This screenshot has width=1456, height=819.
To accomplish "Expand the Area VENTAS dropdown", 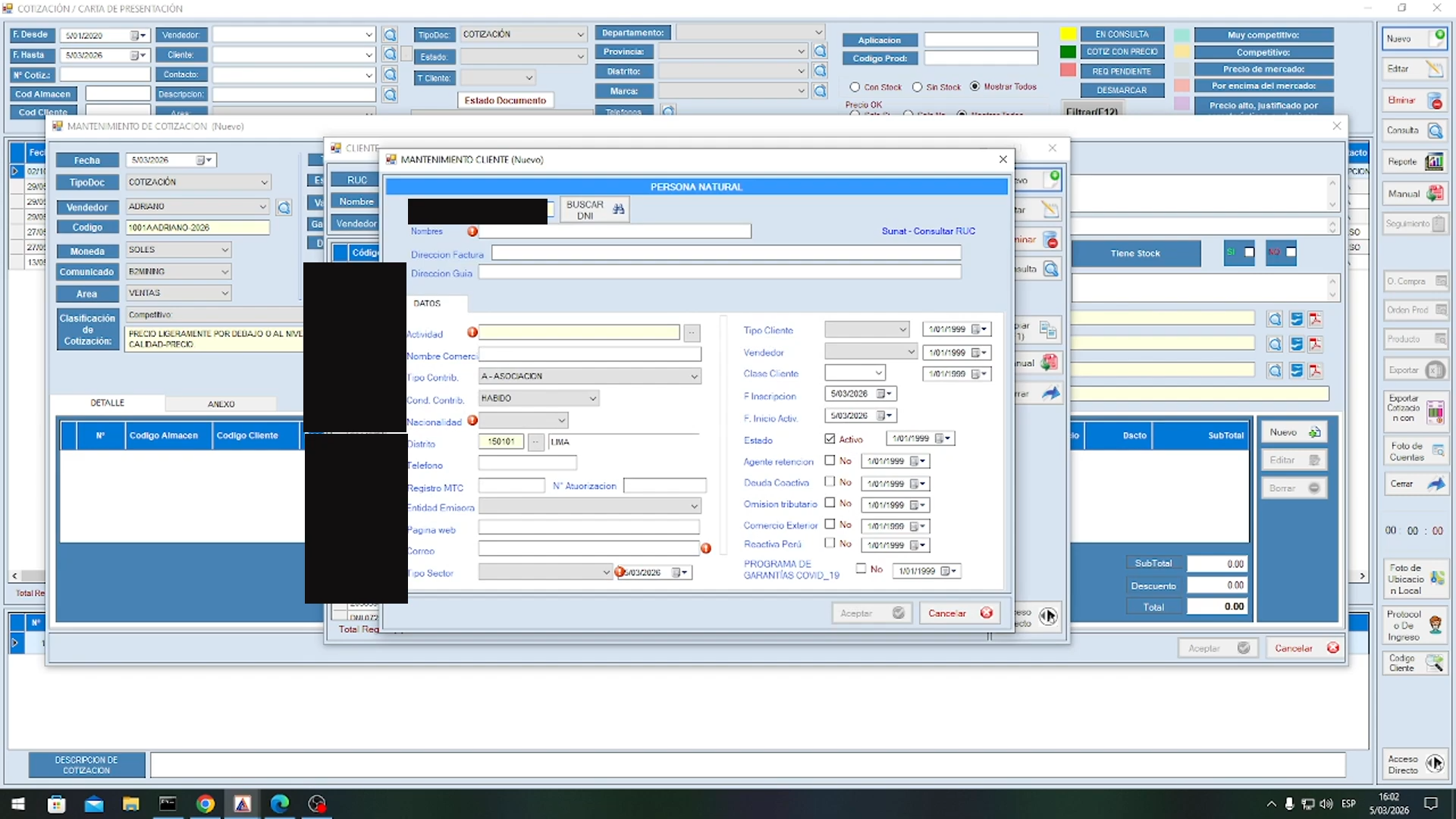I will pos(178,293).
